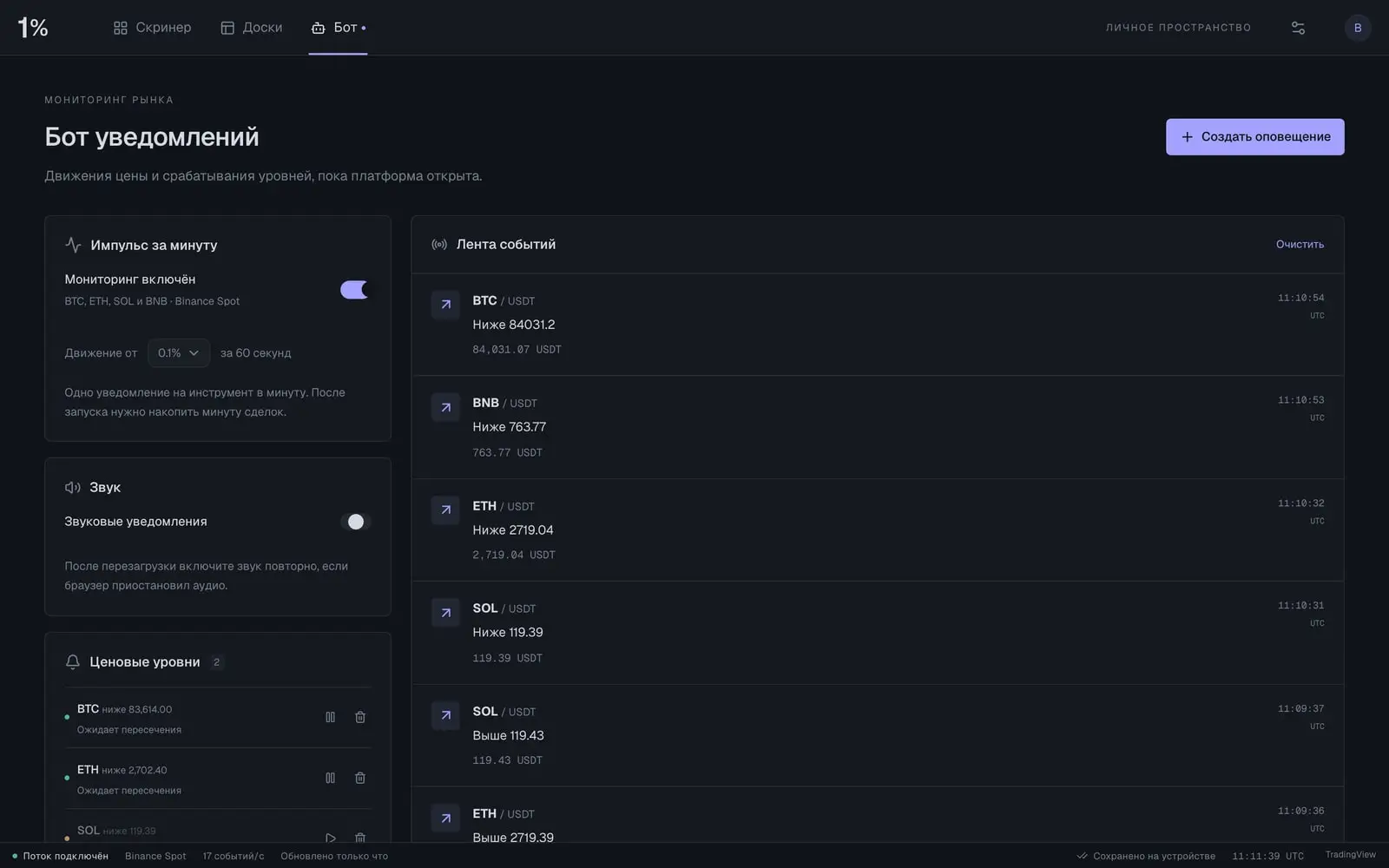Select the Бот tab
The image size is (1389, 868).
click(x=338, y=28)
